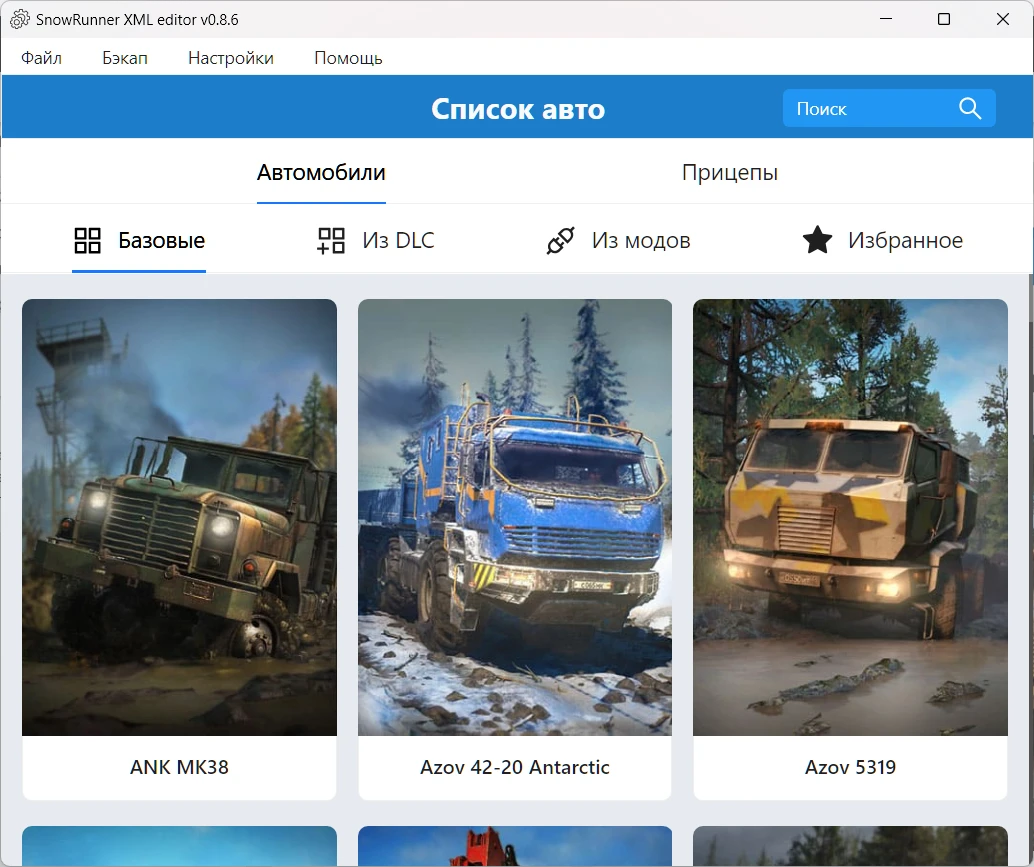Open the Бэкап menu
Screen dimensions: 1034x867
tap(124, 58)
